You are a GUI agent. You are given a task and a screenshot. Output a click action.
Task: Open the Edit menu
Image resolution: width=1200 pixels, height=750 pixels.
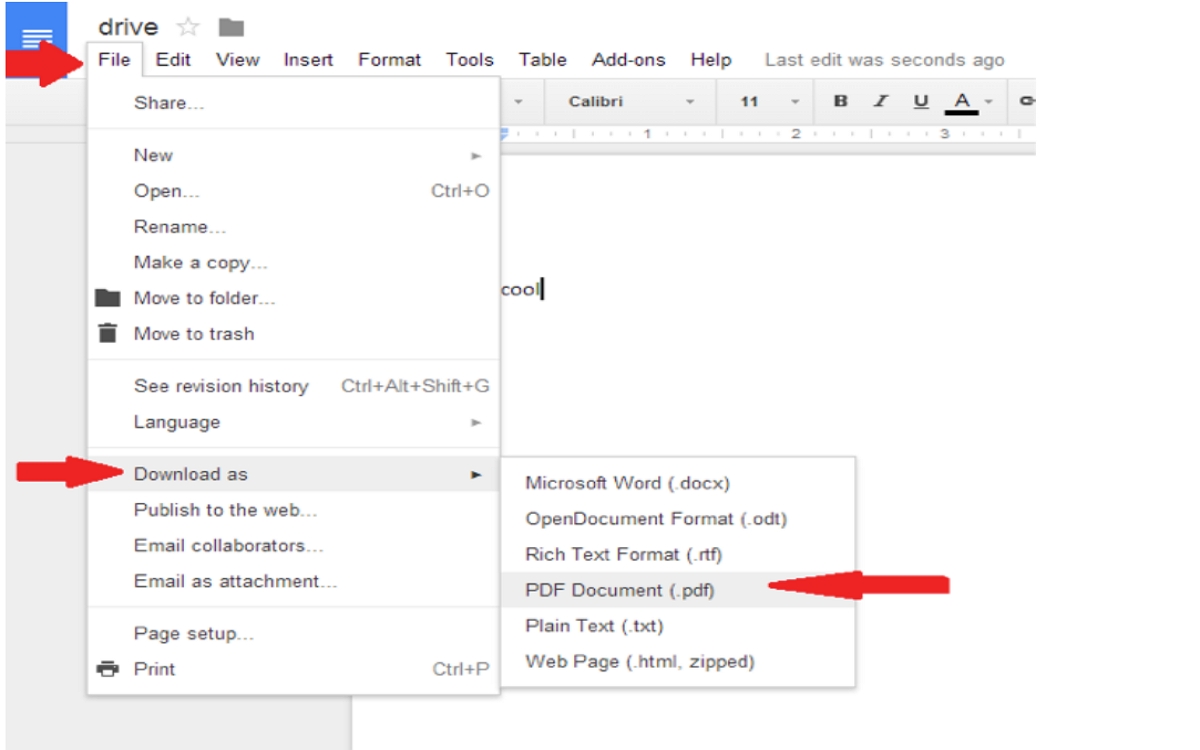point(173,60)
